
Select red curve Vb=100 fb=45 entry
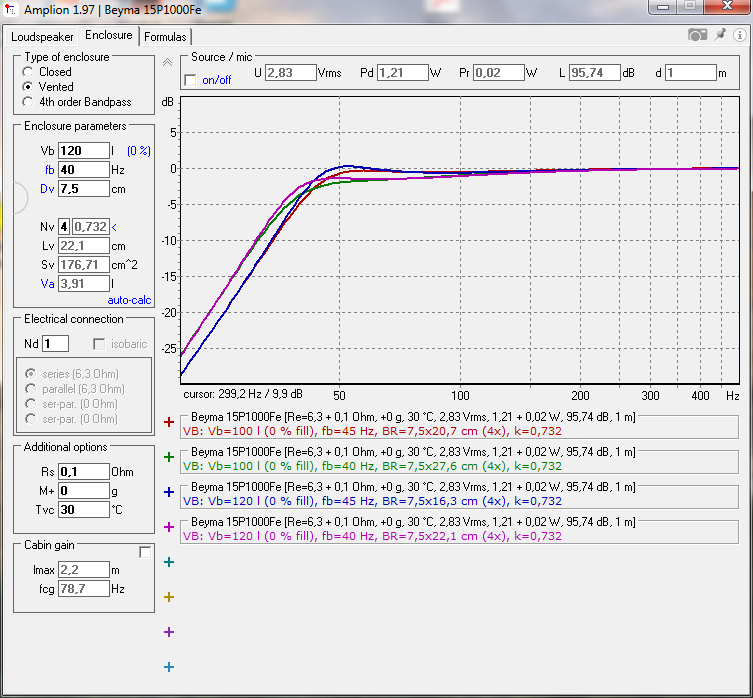click(459, 426)
